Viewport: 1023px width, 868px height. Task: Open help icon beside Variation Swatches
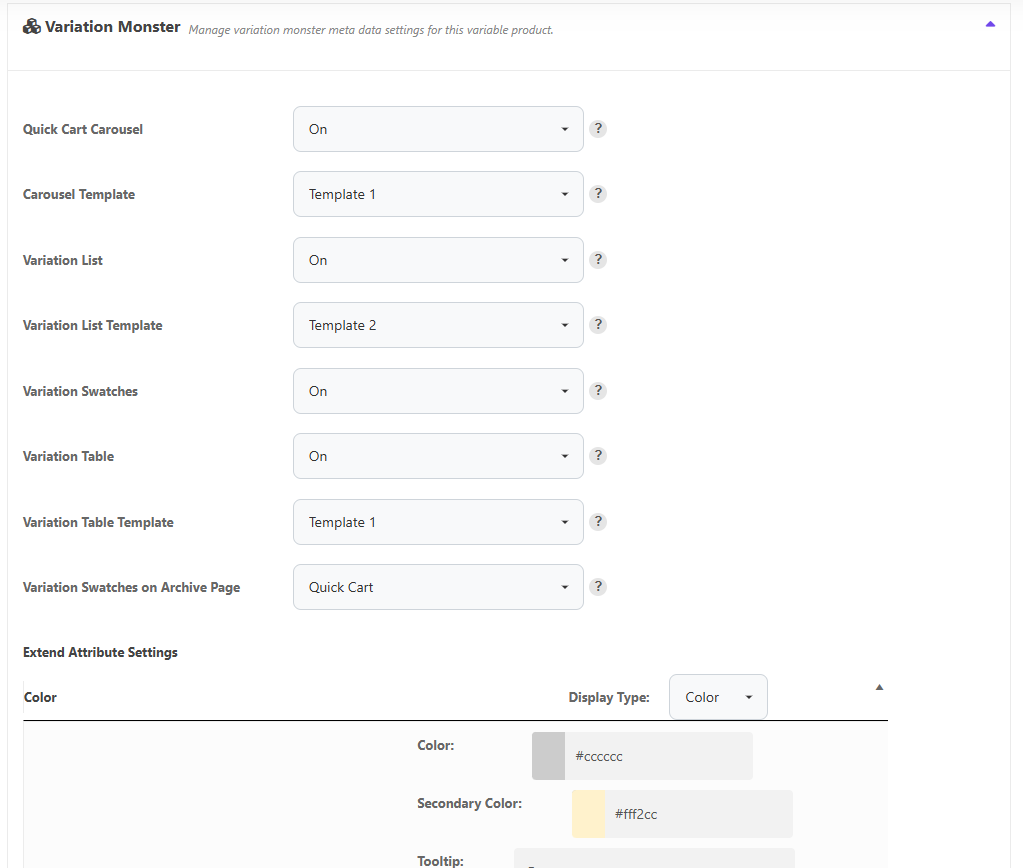coord(598,391)
